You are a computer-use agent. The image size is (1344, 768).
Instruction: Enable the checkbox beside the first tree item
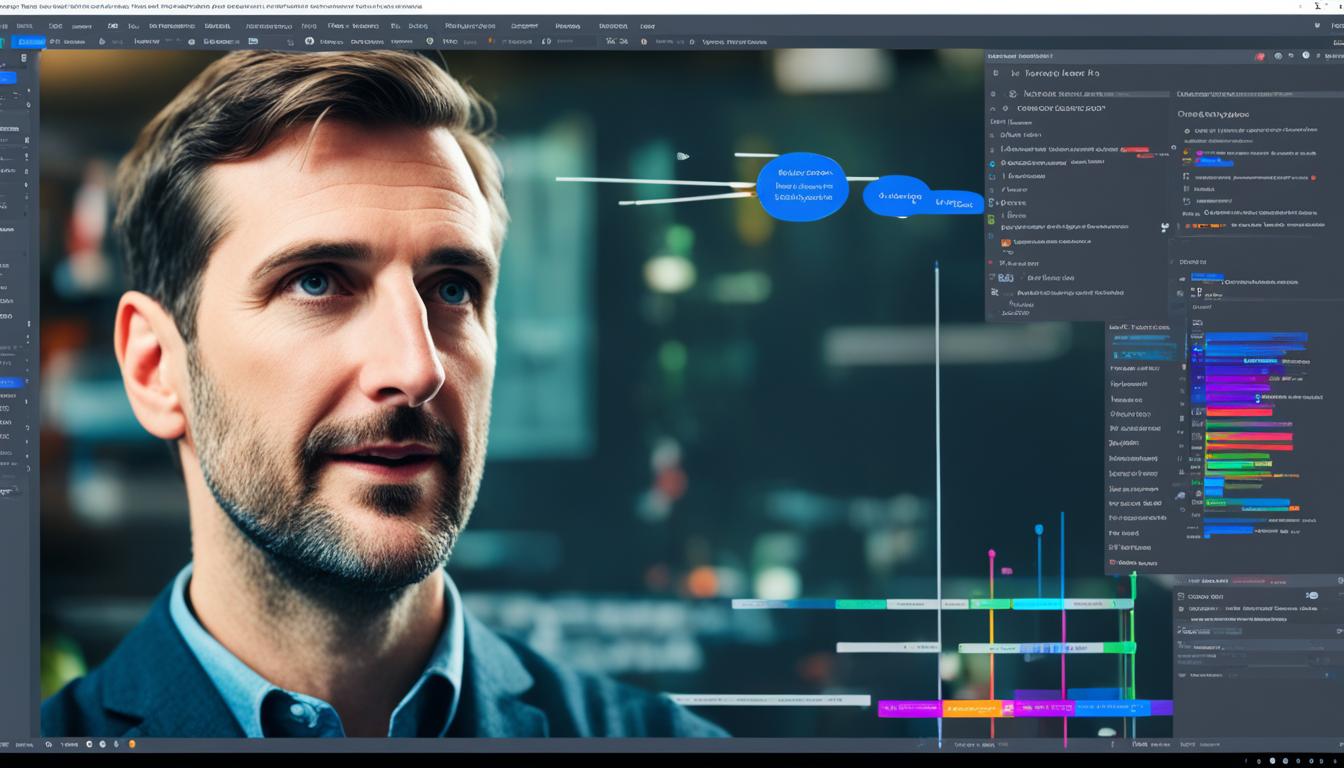pyautogui.click(x=995, y=73)
